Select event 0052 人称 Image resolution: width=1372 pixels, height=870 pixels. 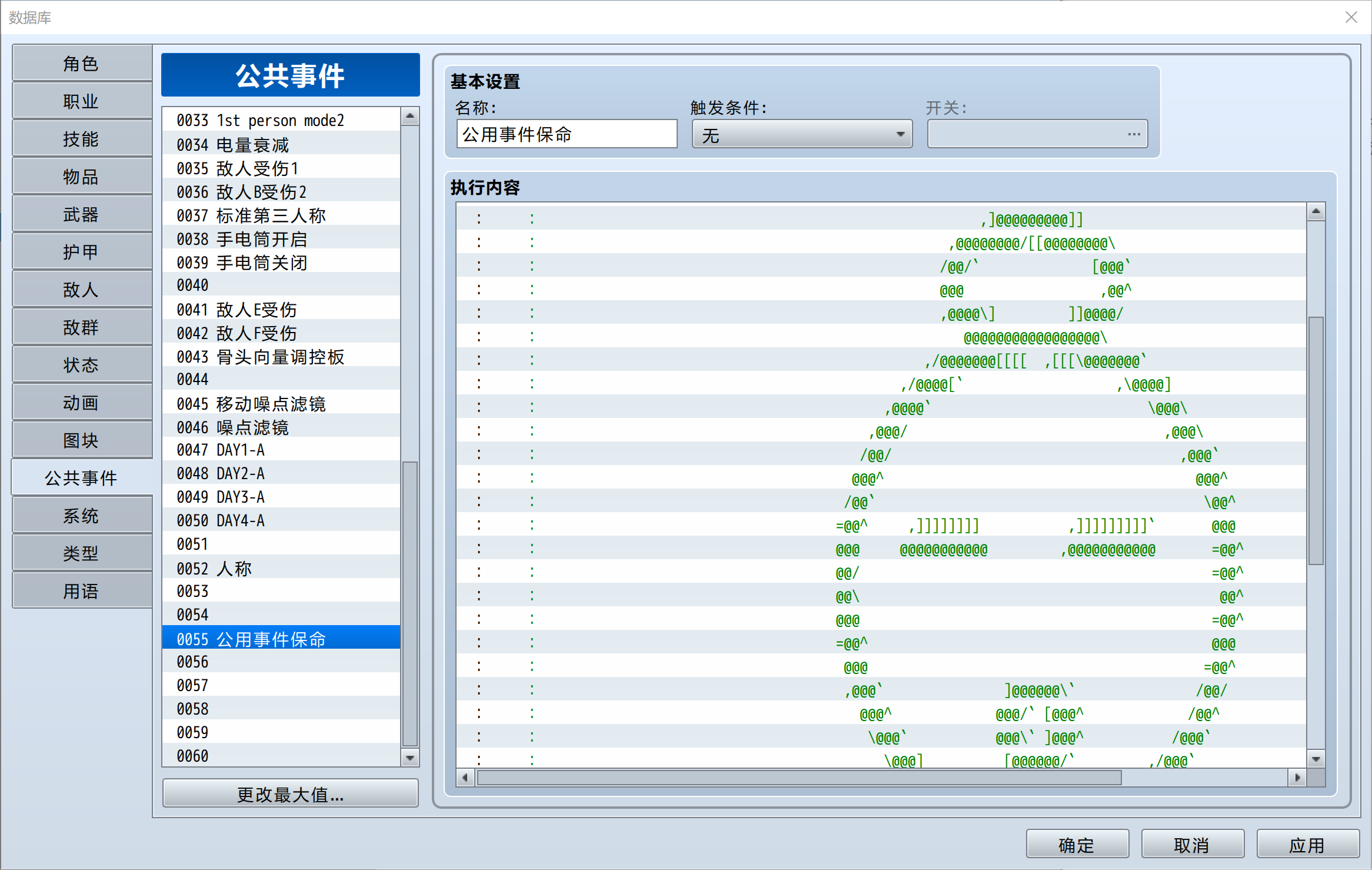click(281, 567)
